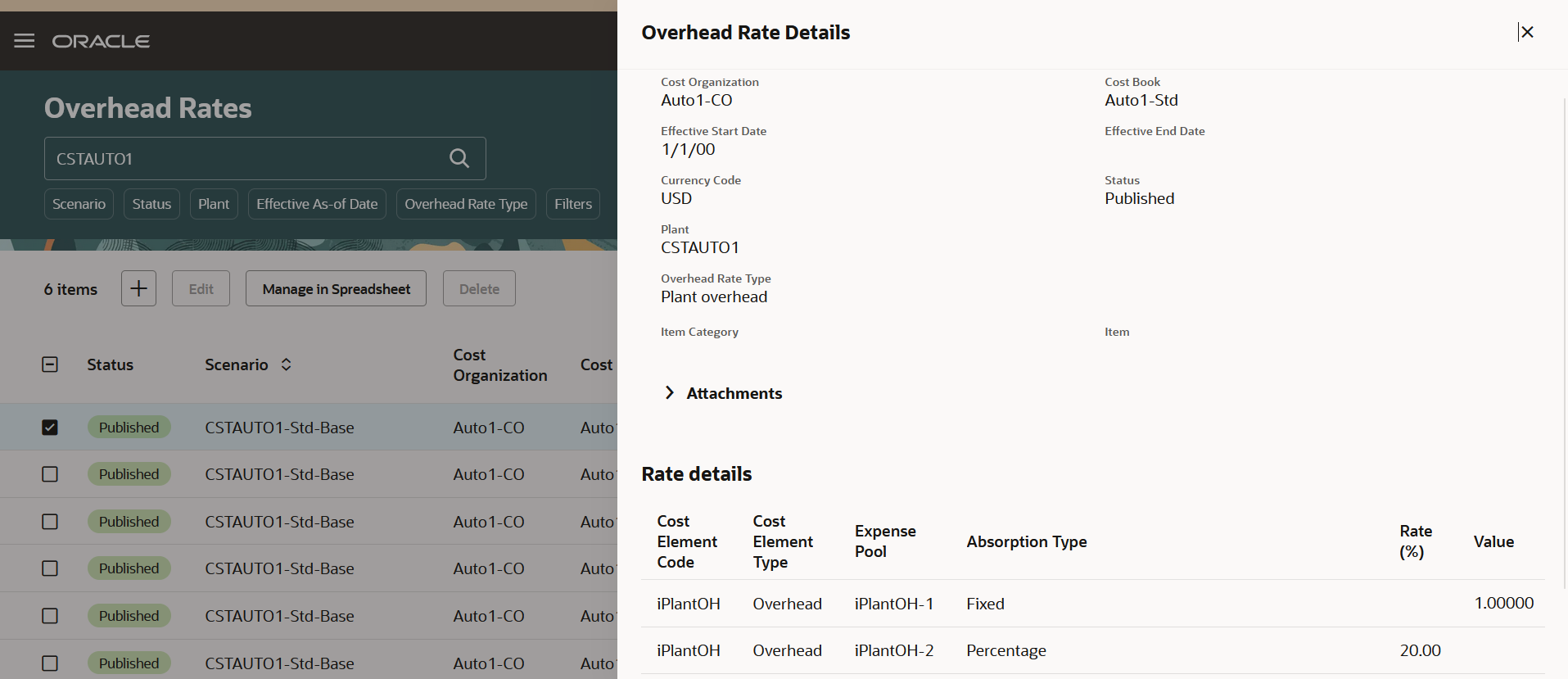The height and width of the screenshot is (679, 1568).
Task: Open the Overhead Rate Type filter
Action: (466, 204)
